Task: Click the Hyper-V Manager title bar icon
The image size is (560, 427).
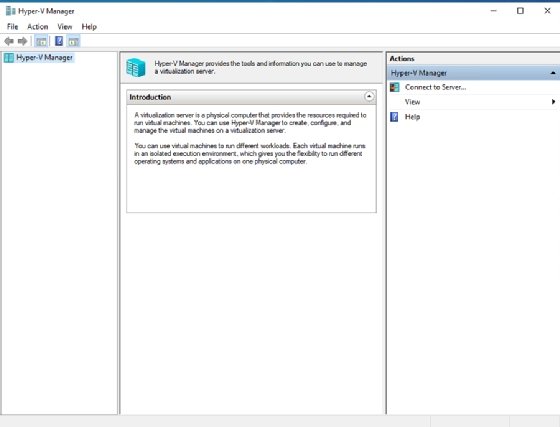Action: click(x=10, y=11)
